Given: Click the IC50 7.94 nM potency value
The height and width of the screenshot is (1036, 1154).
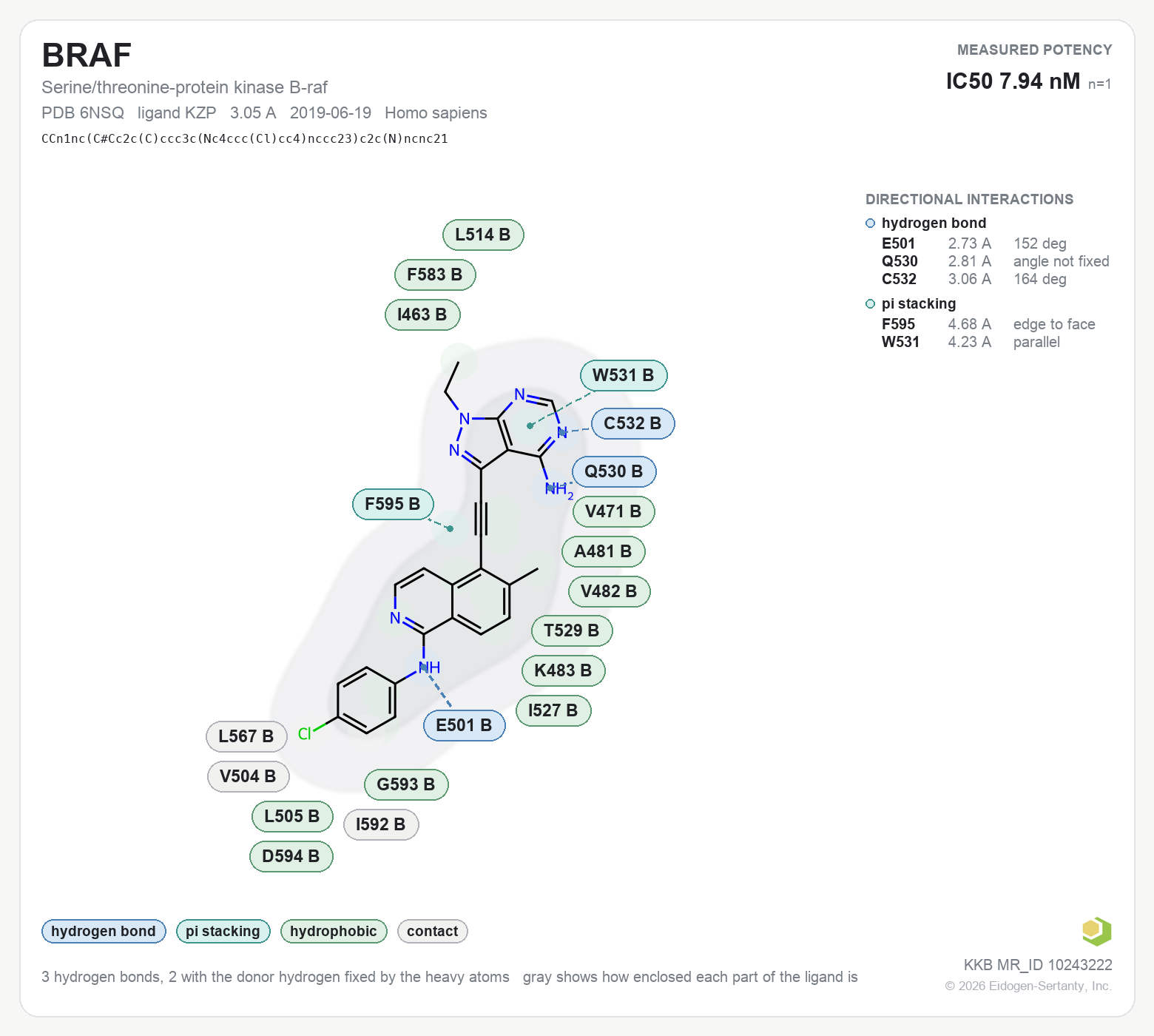Looking at the screenshot, I should (x=1013, y=81).
